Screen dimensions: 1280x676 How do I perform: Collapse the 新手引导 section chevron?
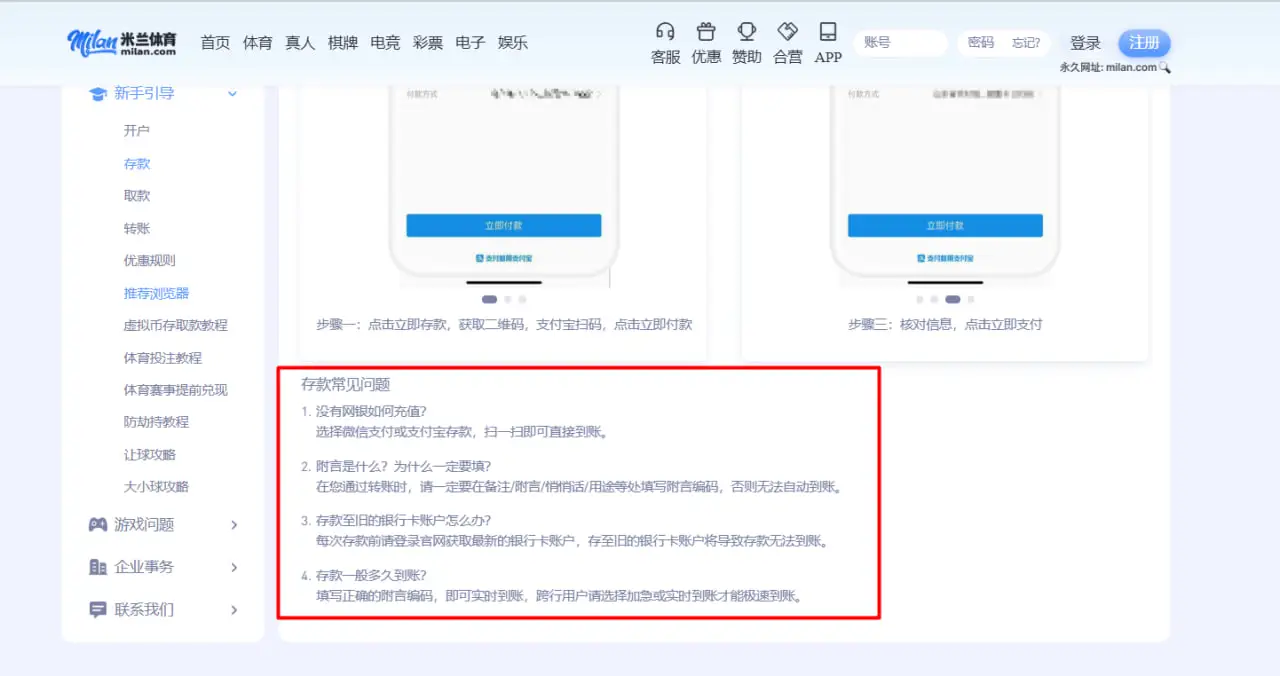[232, 93]
